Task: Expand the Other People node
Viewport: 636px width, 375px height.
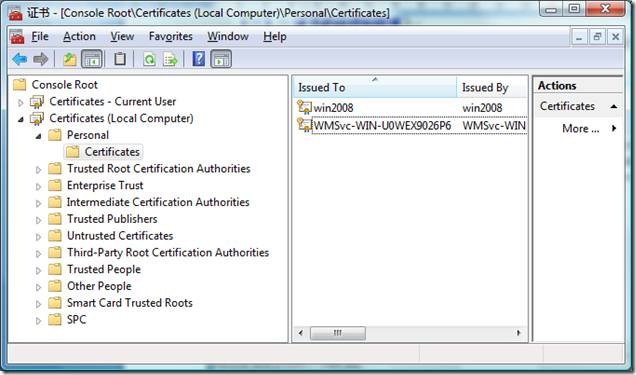Action: (39, 287)
